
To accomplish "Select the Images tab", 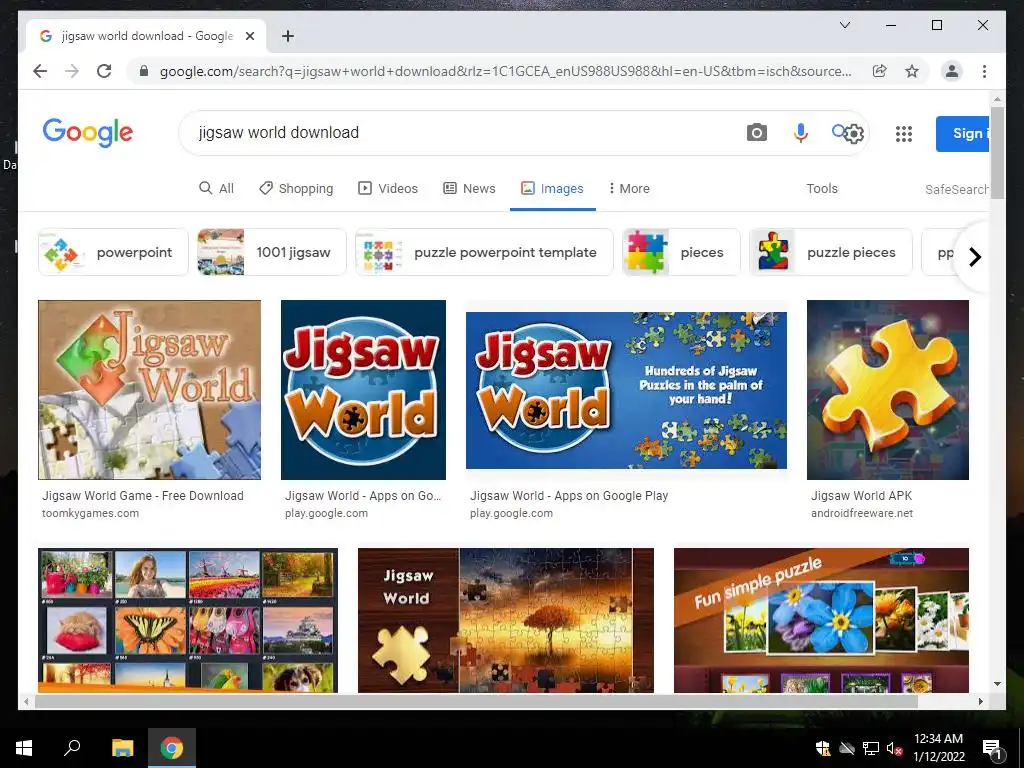I will (552, 188).
